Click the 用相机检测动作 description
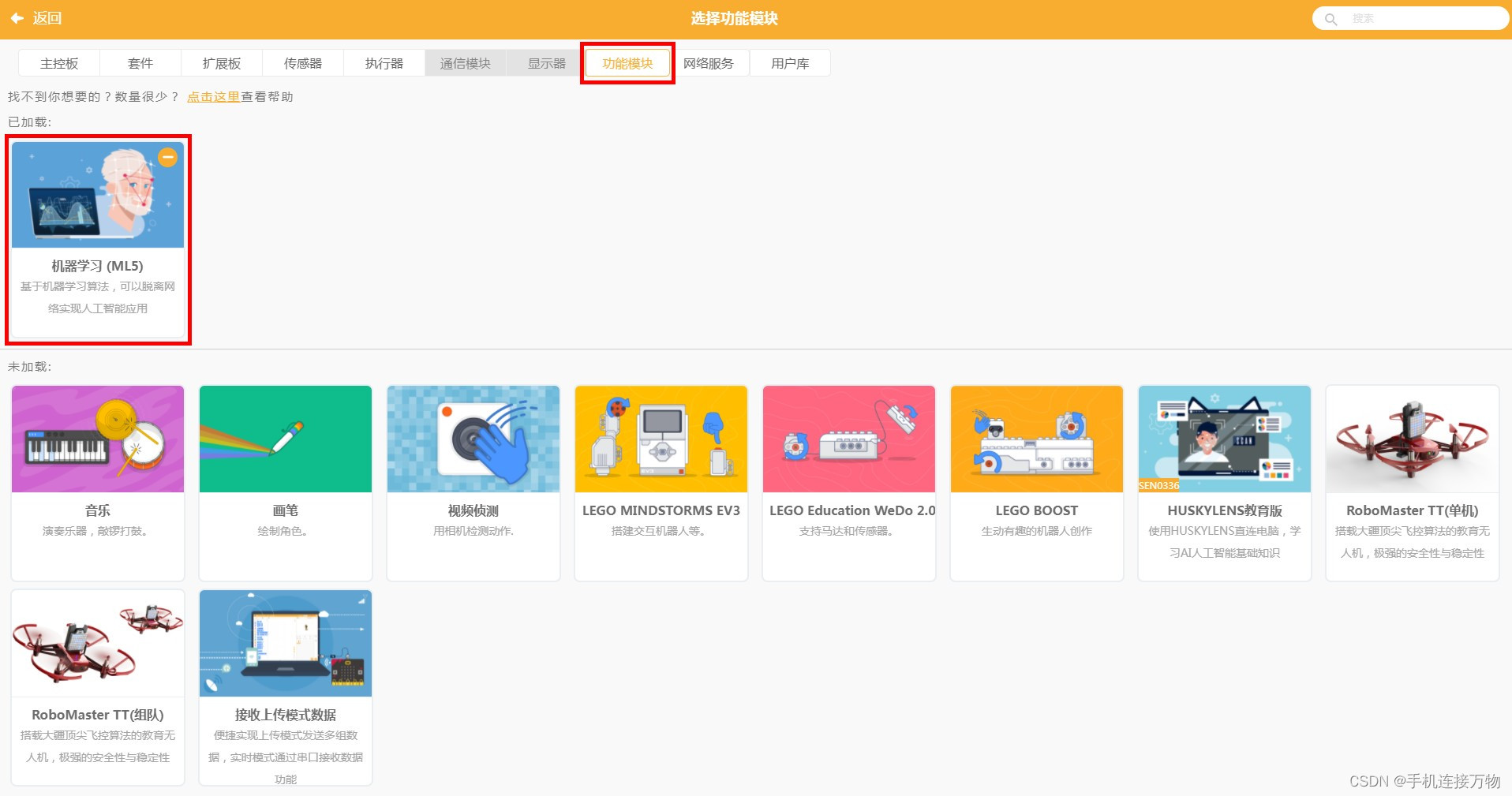Image resolution: width=1512 pixels, height=796 pixels. click(473, 531)
